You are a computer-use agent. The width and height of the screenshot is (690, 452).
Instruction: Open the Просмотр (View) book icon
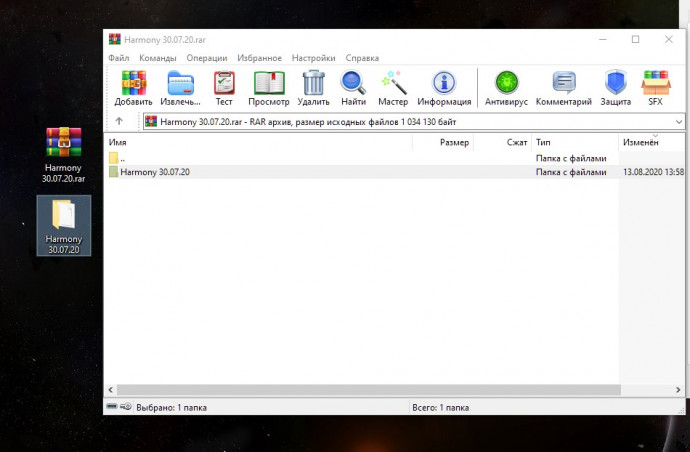269,88
